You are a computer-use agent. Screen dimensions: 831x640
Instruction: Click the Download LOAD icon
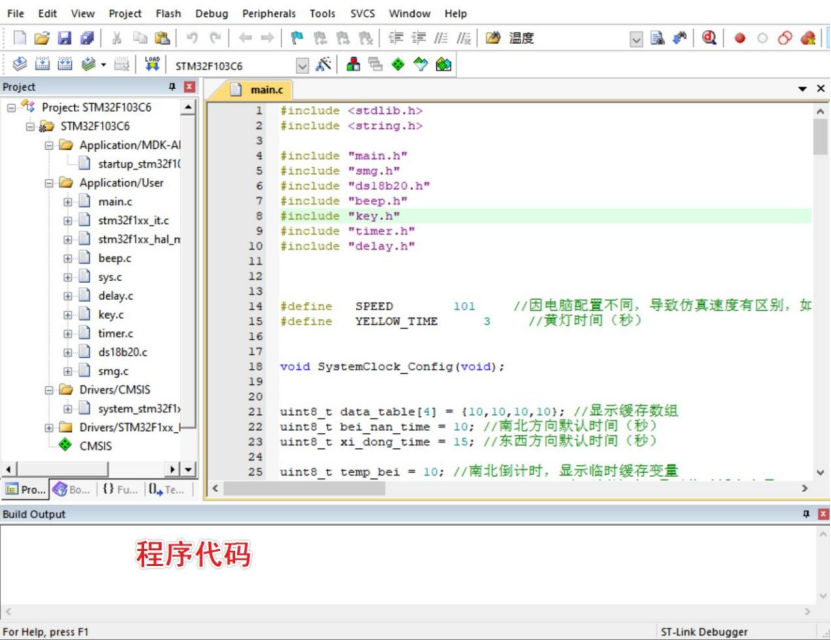click(x=152, y=64)
